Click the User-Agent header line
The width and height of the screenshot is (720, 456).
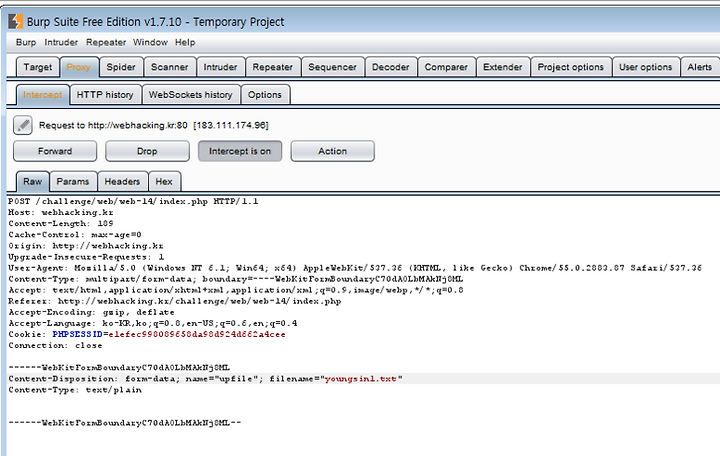[x=355, y=268]
